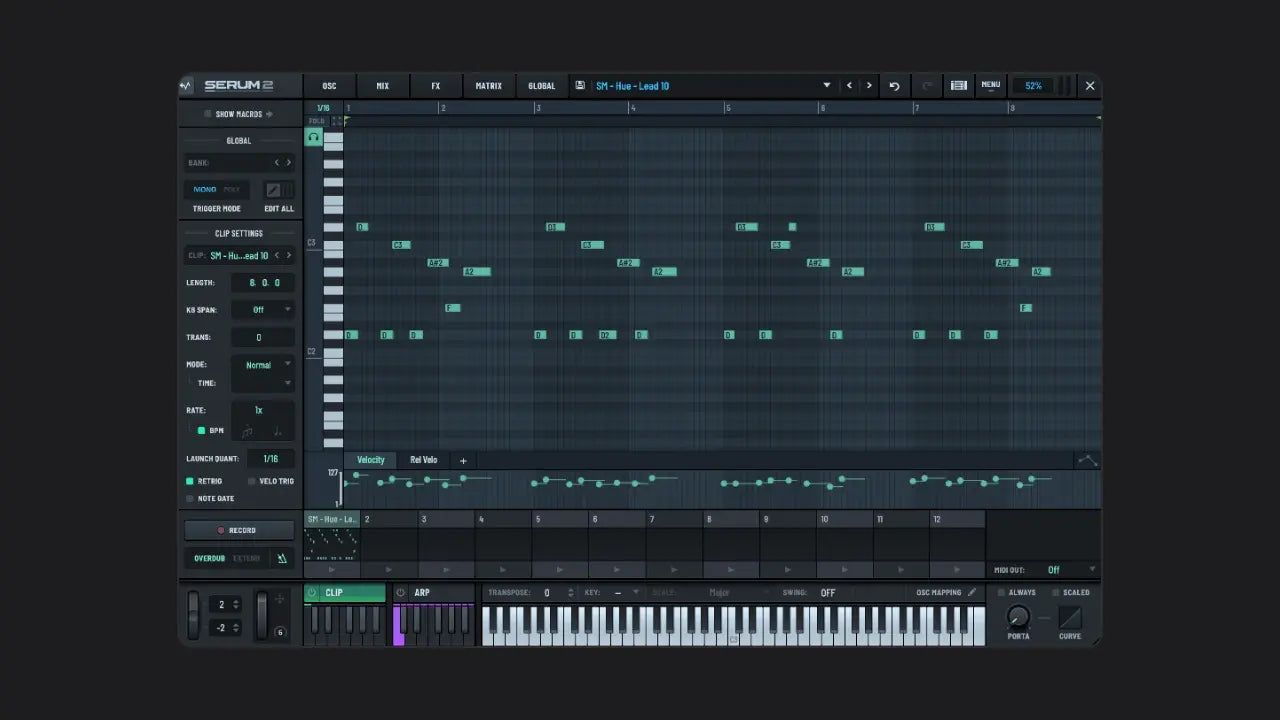
Task: Disable the Retrig checkbox
Action: click(190, 481)
